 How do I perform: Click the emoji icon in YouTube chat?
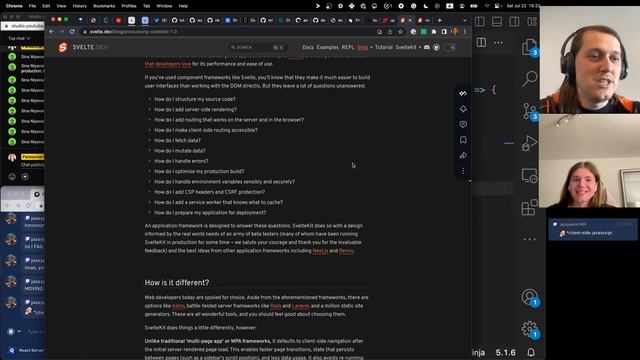click(12, 177)
